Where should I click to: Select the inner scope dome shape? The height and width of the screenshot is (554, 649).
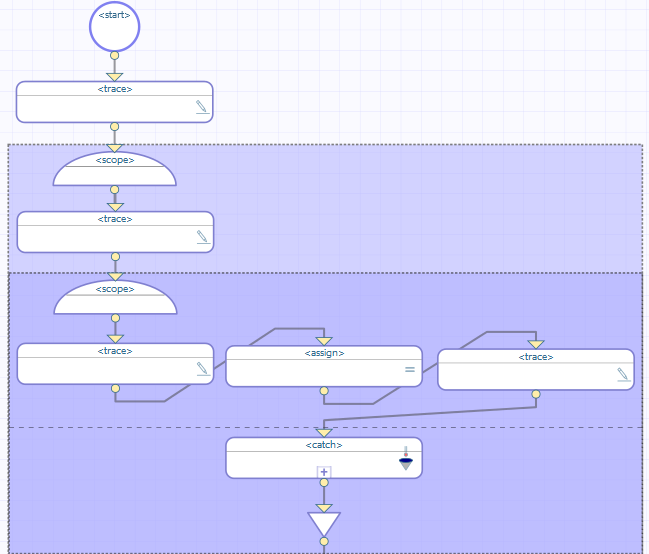(115, 297)
